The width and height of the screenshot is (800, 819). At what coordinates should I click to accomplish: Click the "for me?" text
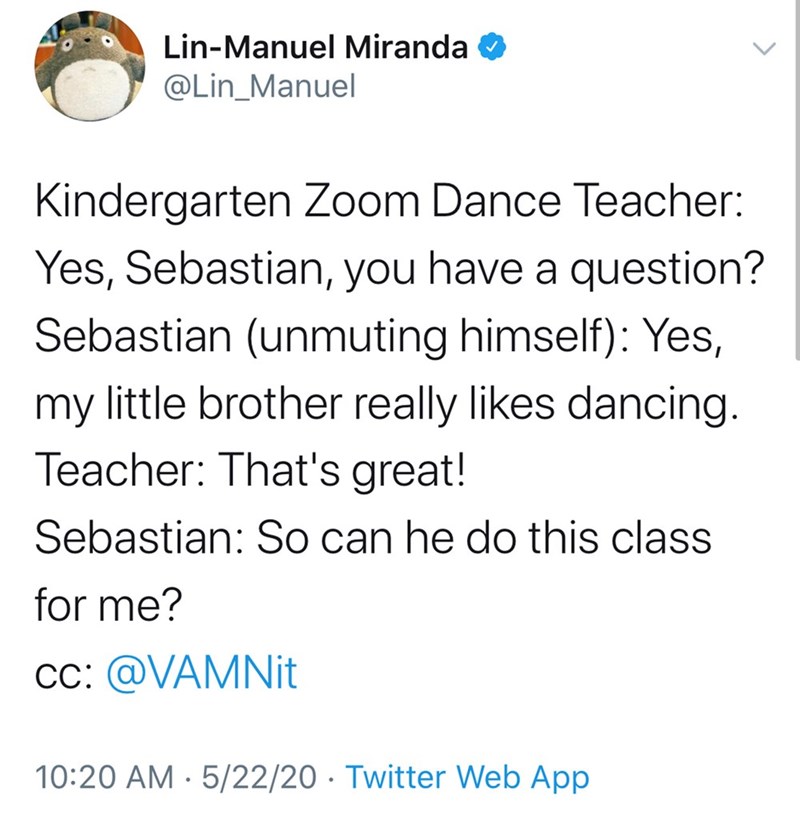(104, 605)
